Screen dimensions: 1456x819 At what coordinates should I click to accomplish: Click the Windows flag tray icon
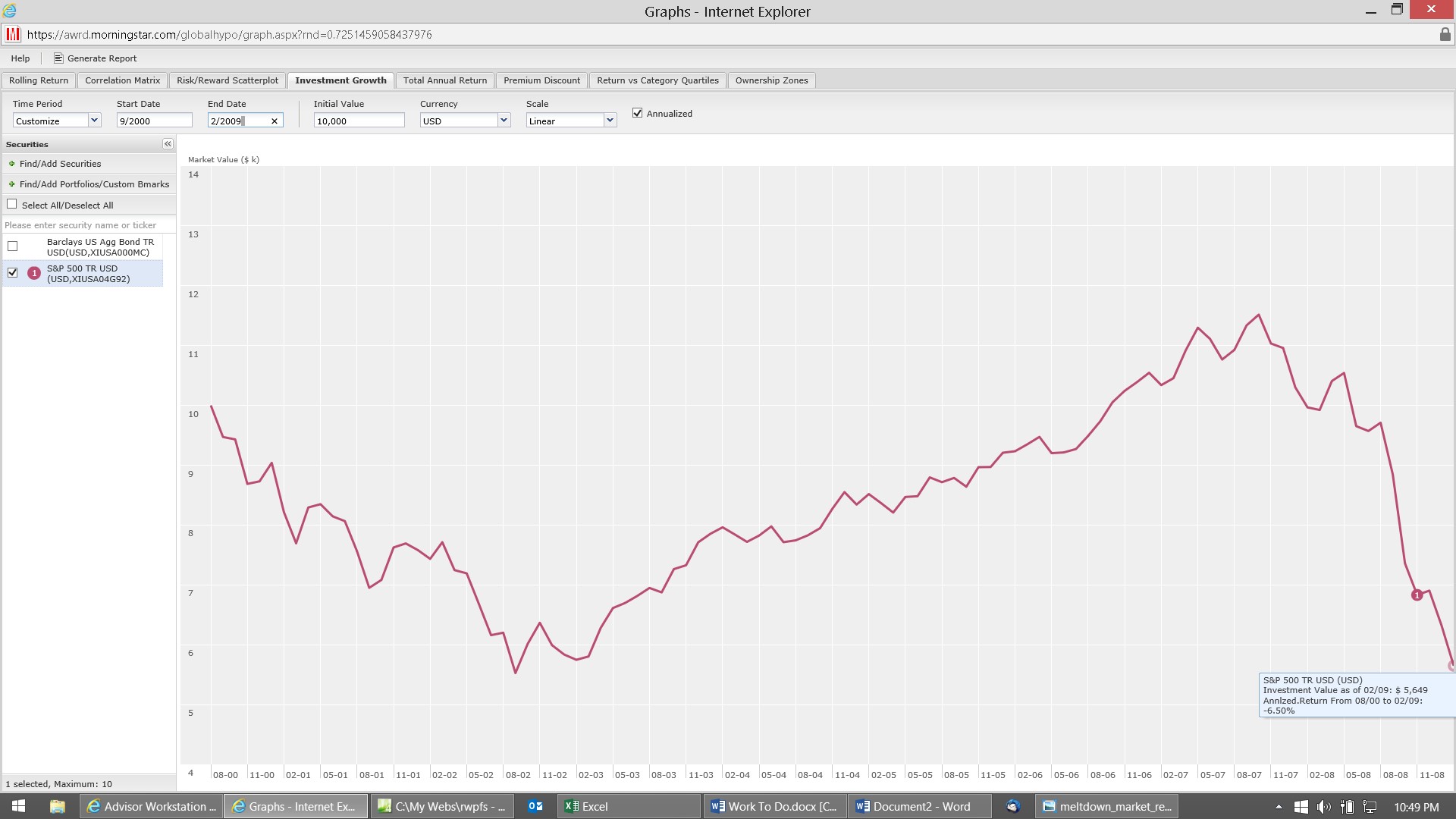pos(1301,807)
